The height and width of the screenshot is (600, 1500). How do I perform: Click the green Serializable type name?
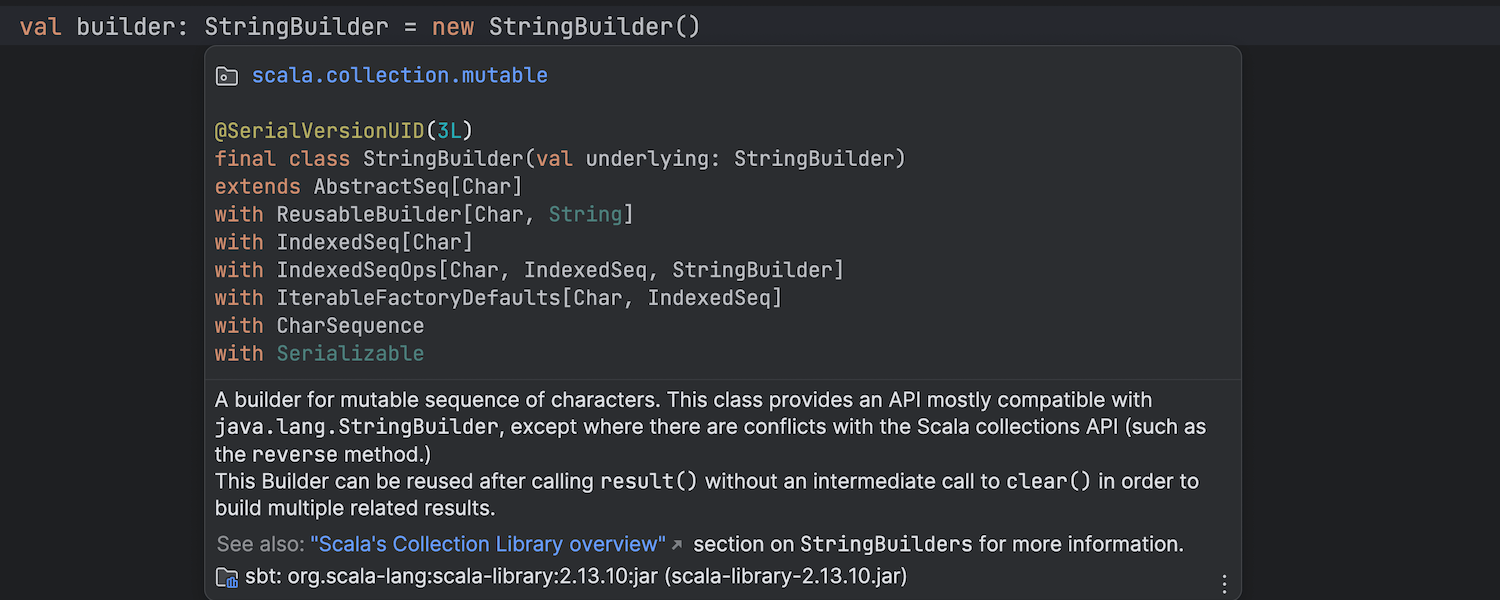(x=350, y=354)
